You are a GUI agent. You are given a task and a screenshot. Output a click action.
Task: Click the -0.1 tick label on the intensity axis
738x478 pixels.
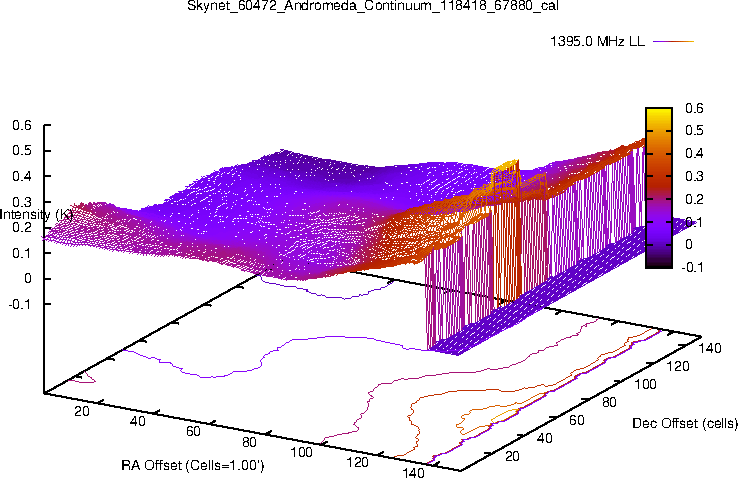[20, 304]
